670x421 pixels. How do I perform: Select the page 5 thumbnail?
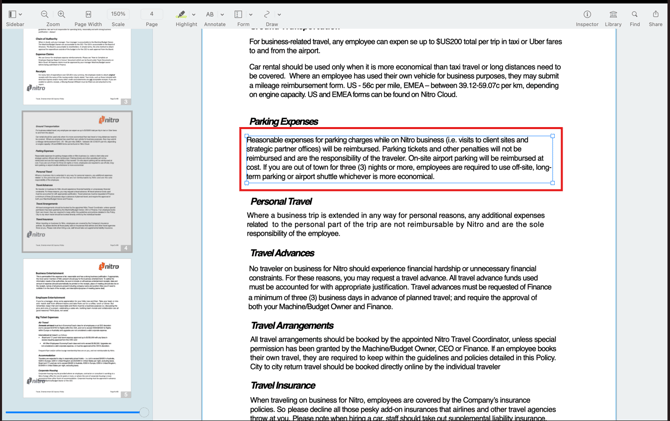coord(78,327)
